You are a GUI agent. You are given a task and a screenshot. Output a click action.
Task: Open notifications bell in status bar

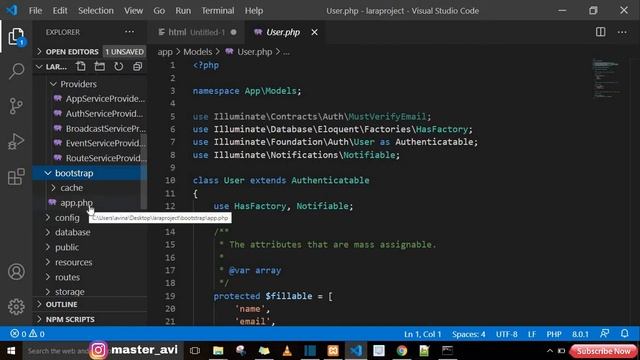(x=624, y=333)
